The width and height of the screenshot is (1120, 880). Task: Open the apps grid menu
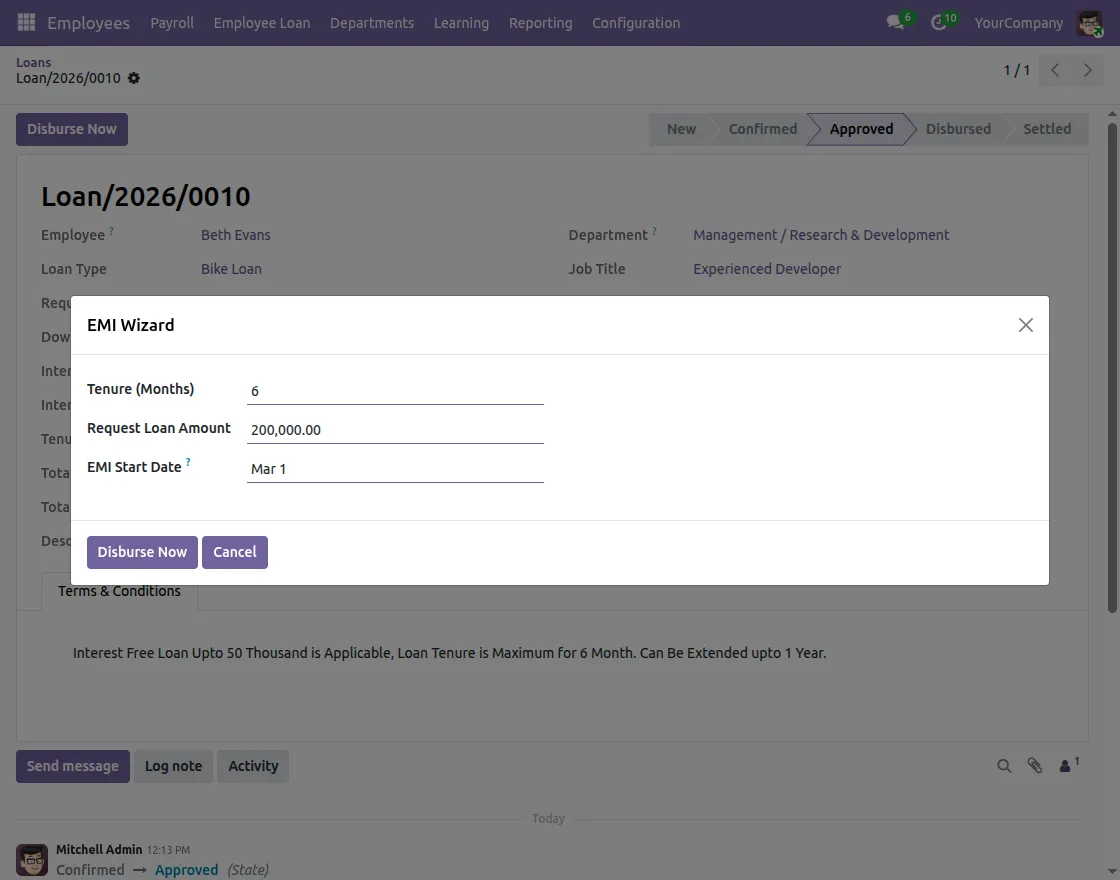pos(25,22)
